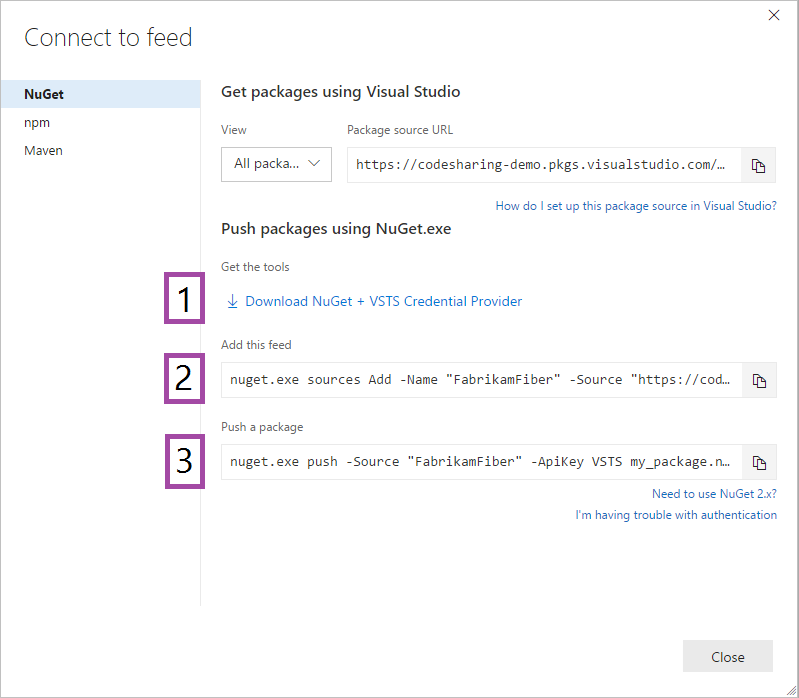
Task: Click the 'Add this feed' label
Action: click(256, 345)
